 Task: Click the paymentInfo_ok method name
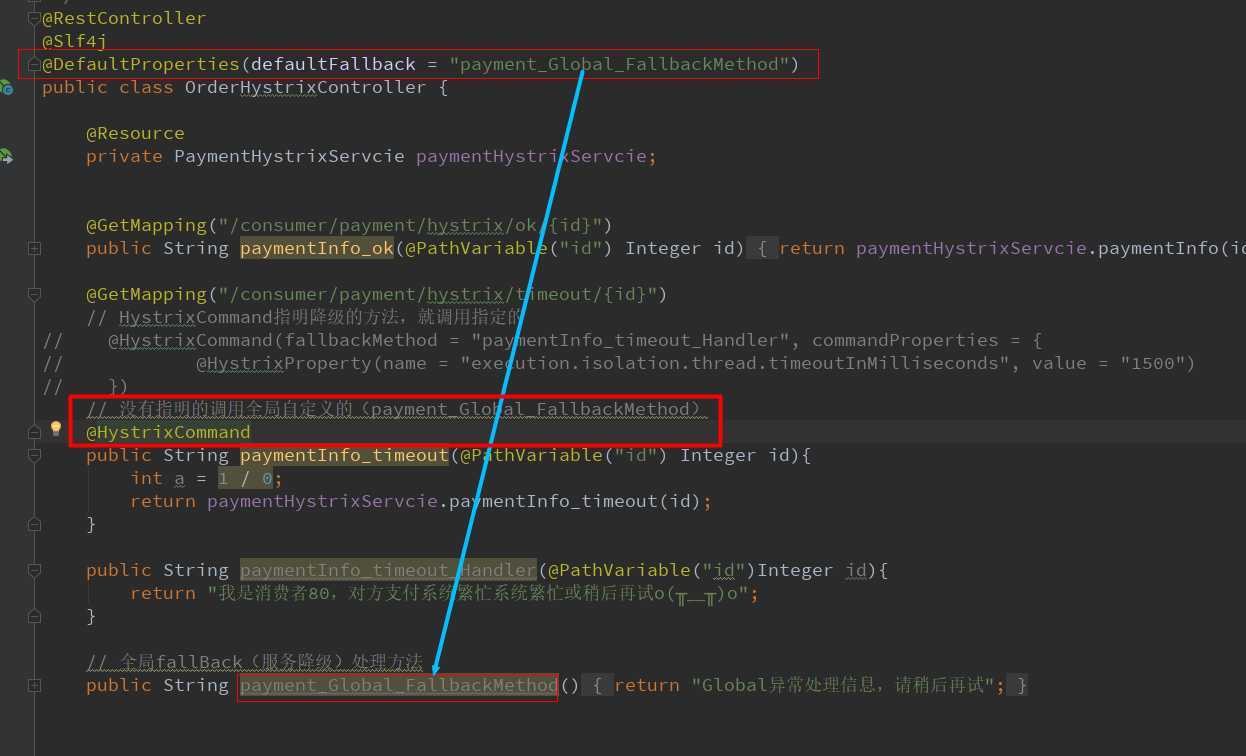(317, 248)
